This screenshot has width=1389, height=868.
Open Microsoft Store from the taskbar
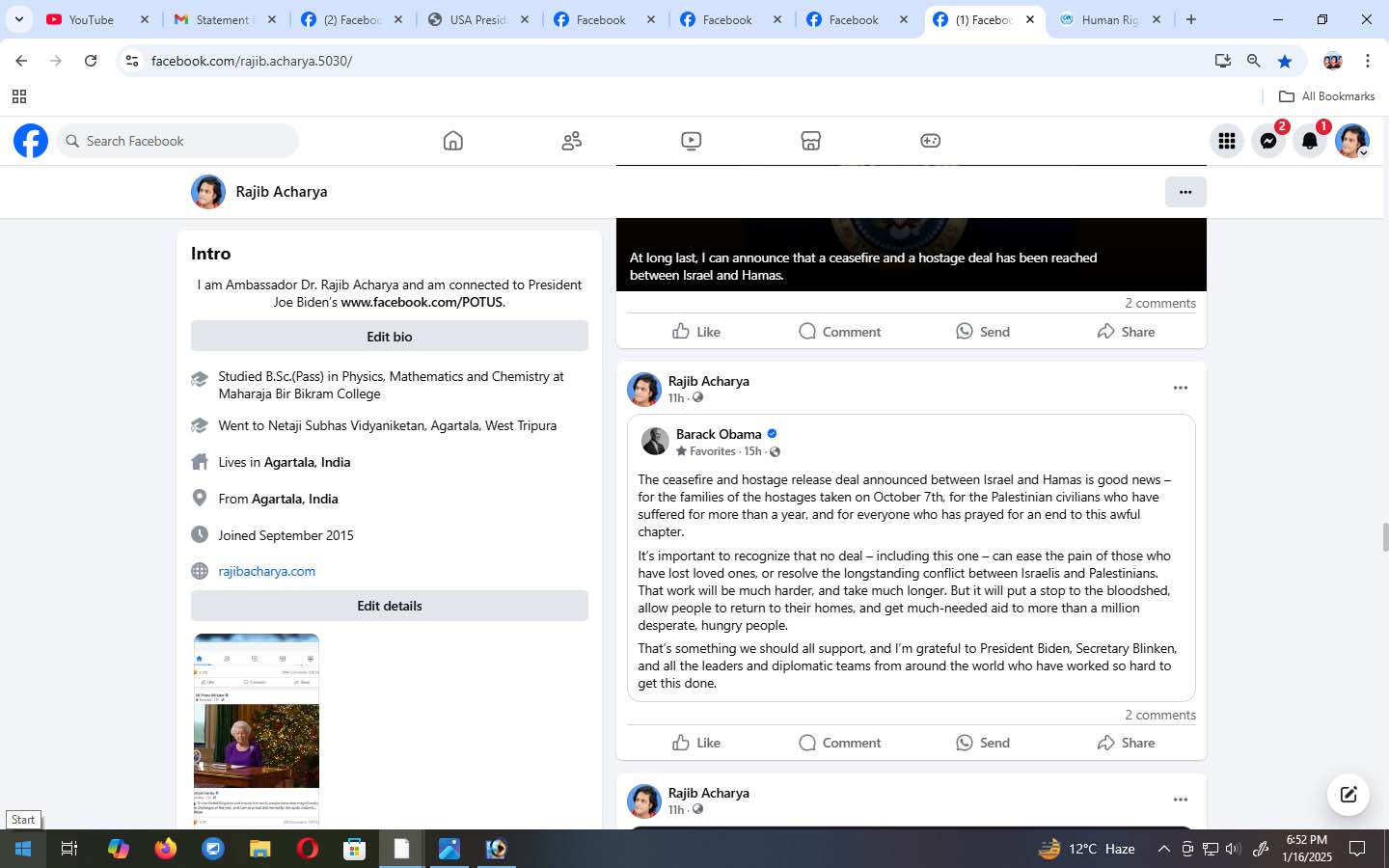click(355, 849)
